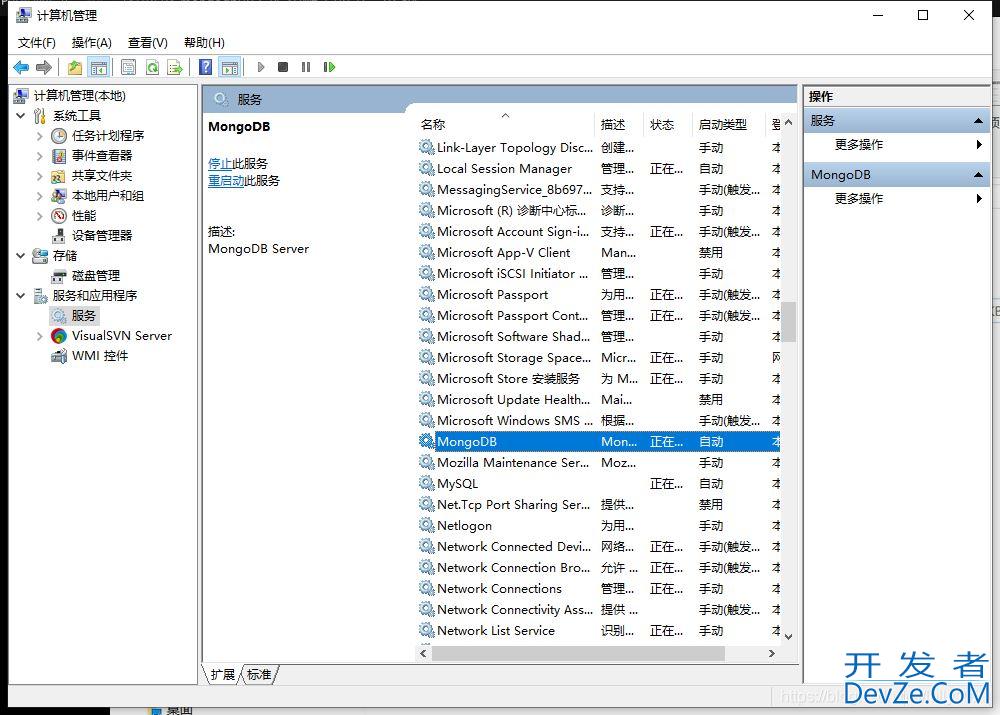Click the horizontal scrollbar thumb of services list
1000x715 pixels.
tap(578, 654)
